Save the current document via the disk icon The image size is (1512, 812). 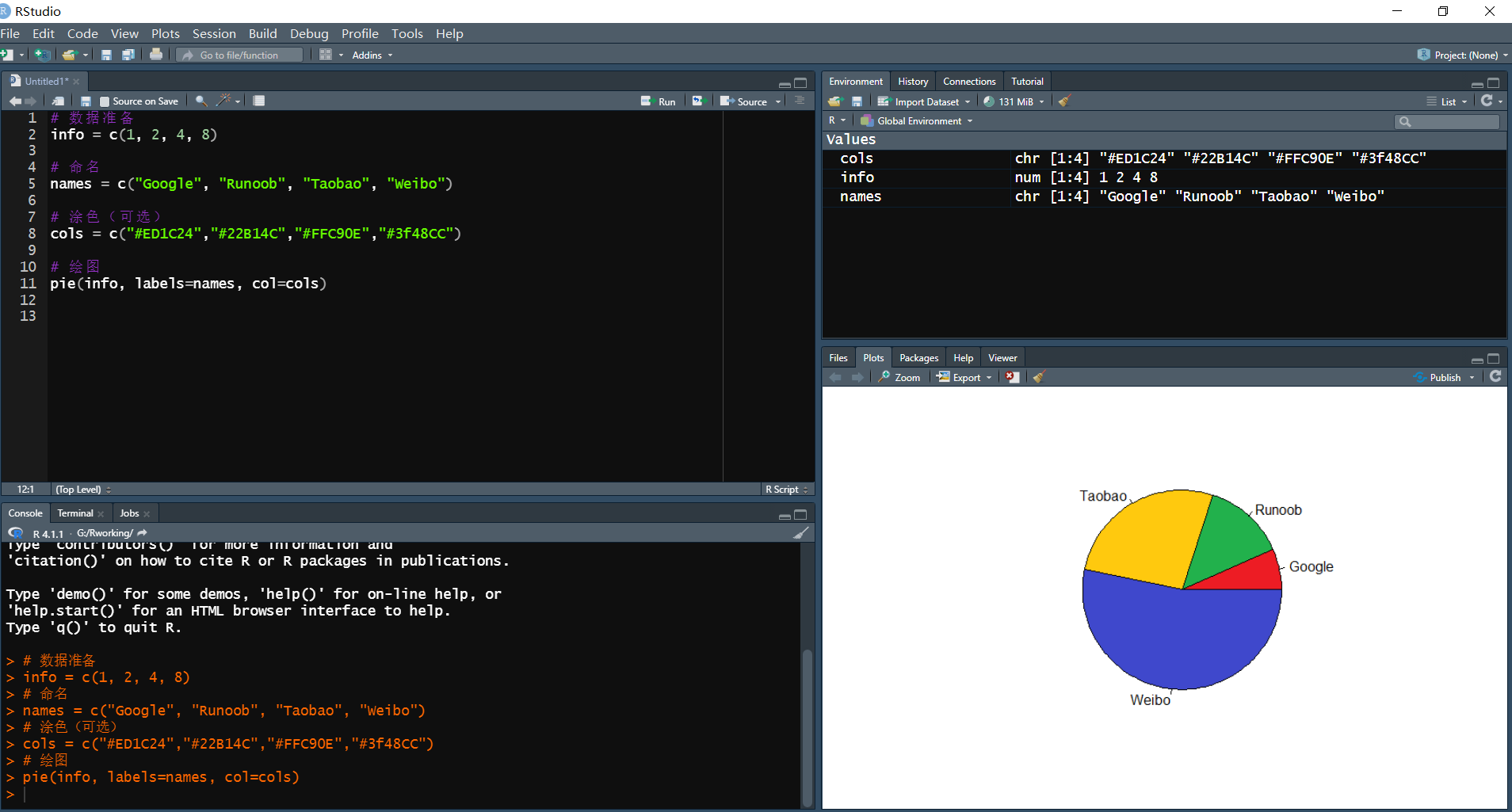[x=106, y=55]
